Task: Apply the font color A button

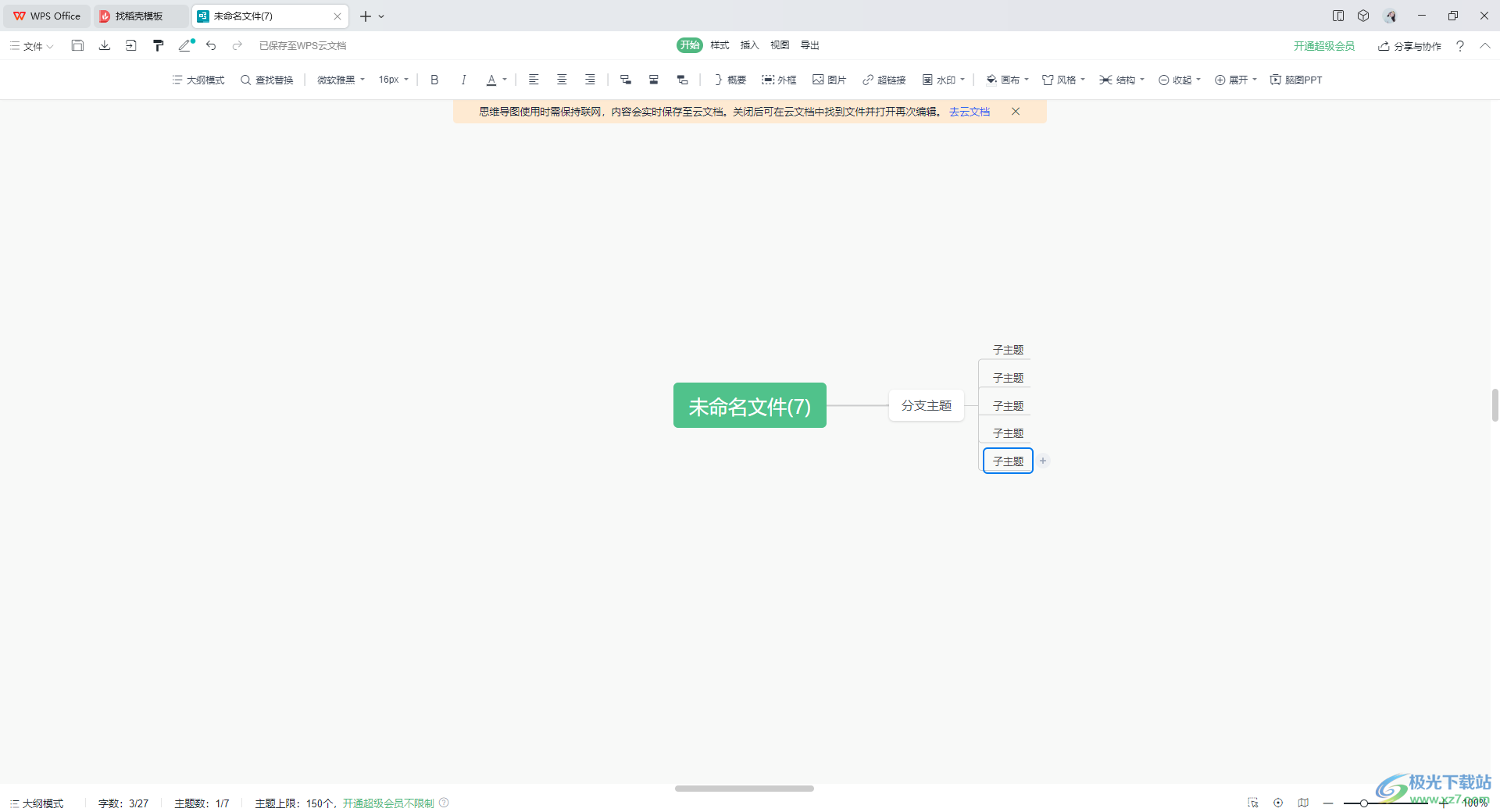Action: click(491, 80)
